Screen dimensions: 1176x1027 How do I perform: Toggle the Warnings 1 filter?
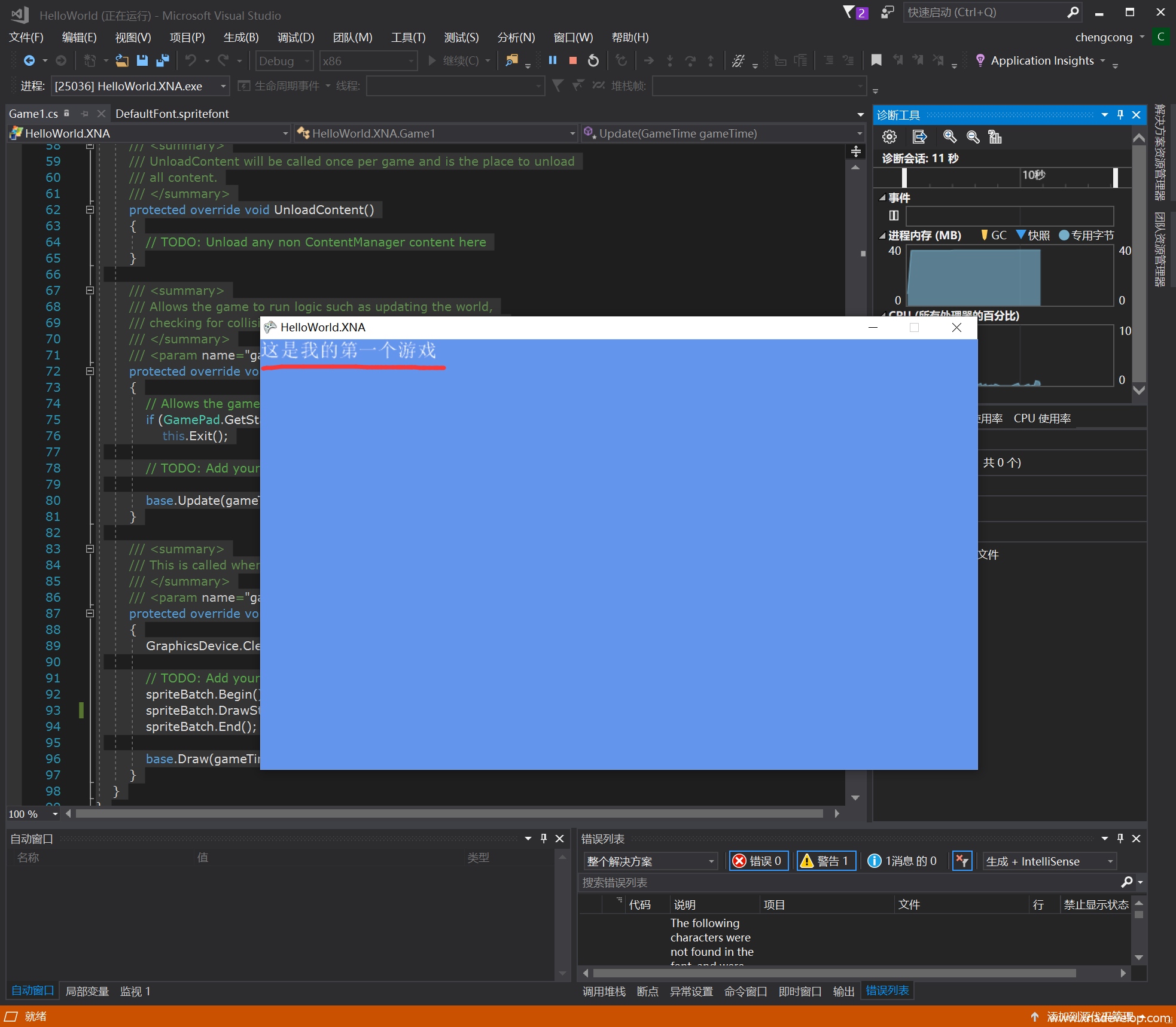826,861
